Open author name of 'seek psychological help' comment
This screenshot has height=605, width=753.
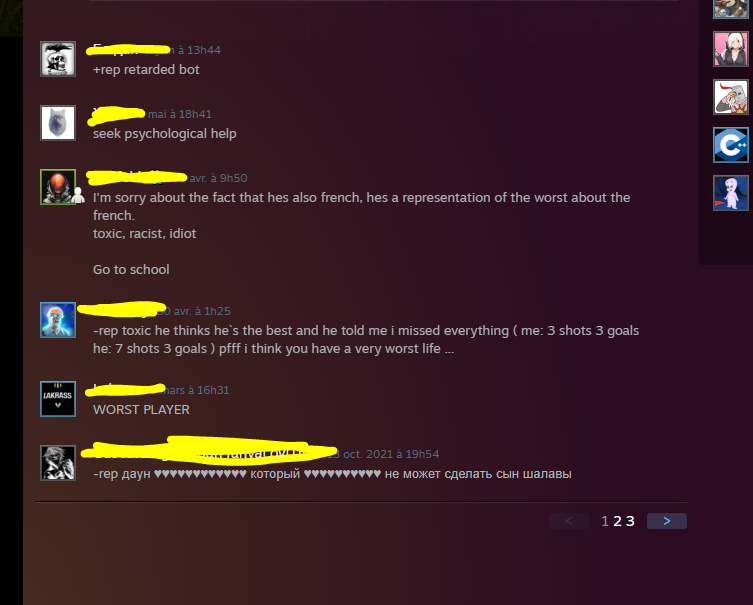pos(117,114)
